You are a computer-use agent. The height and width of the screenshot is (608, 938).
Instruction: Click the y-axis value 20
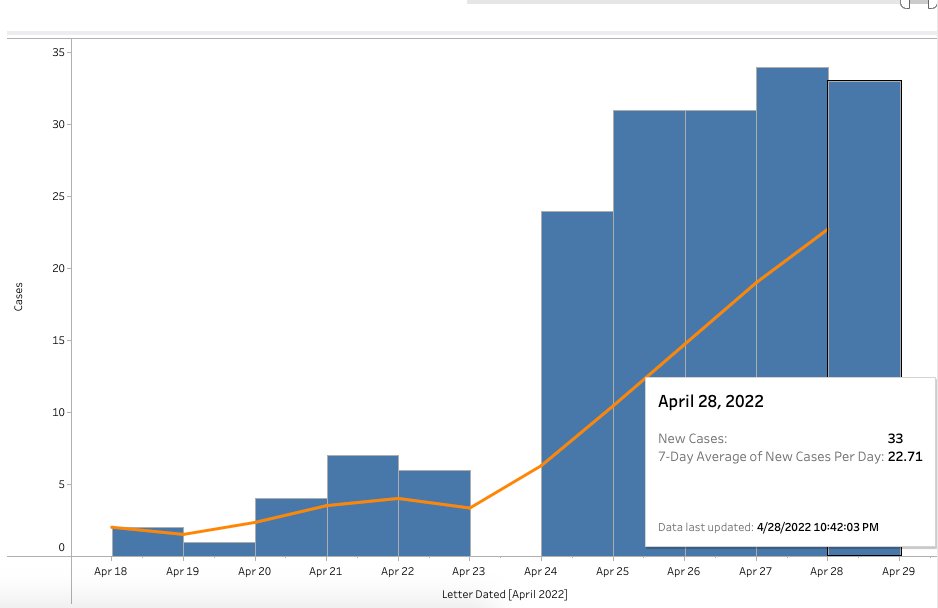[x=58, y=268]
